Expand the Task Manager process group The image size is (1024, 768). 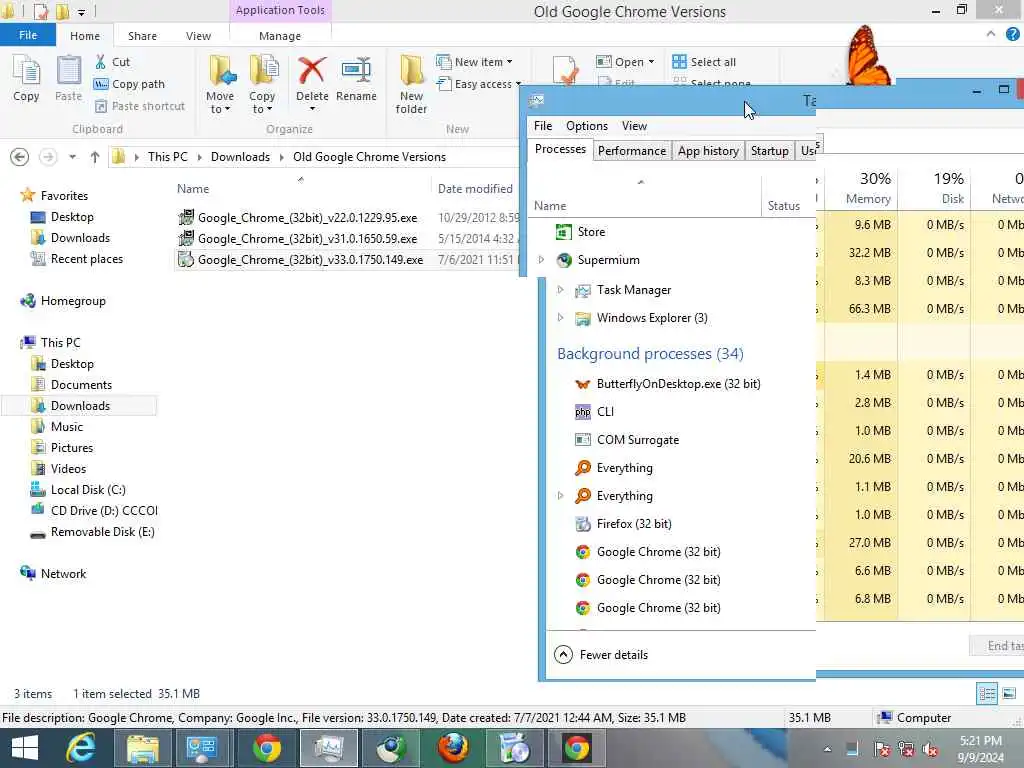click(x=560, y=290)
